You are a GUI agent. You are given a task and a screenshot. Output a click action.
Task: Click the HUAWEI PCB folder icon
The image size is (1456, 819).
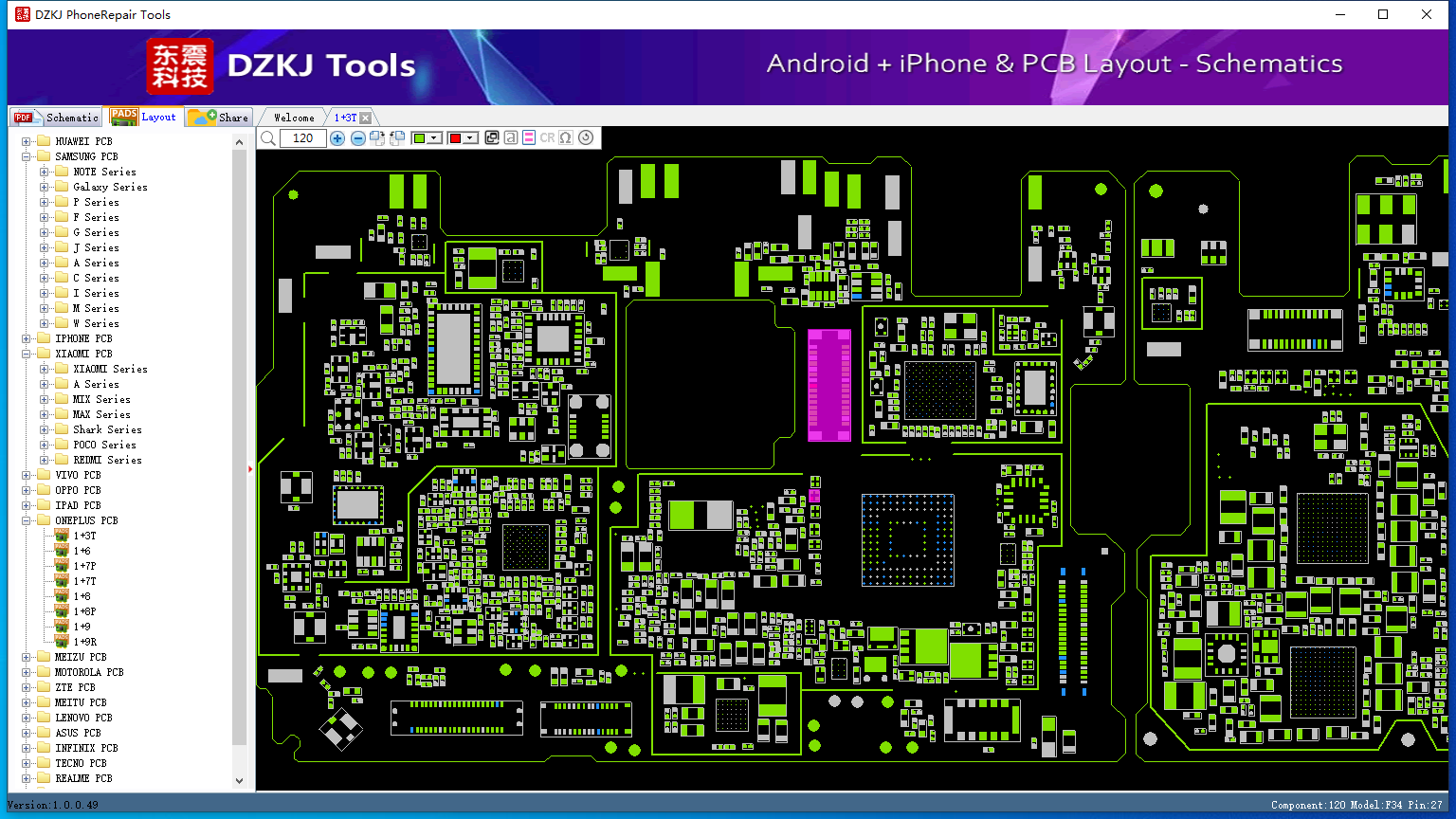click(x=43, y=141)
